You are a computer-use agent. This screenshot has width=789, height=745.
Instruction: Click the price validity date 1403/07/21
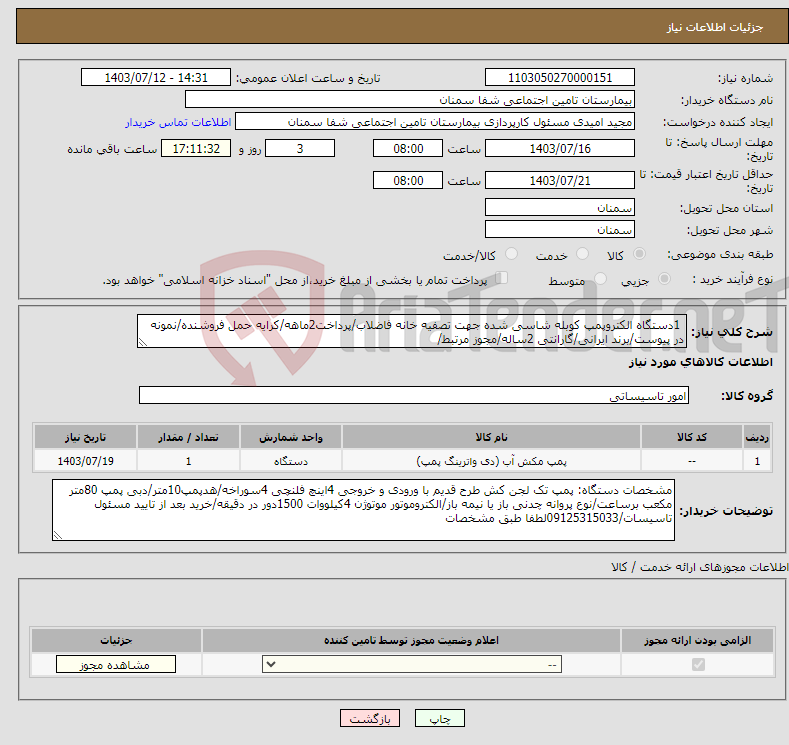click(x=560, y=180)
